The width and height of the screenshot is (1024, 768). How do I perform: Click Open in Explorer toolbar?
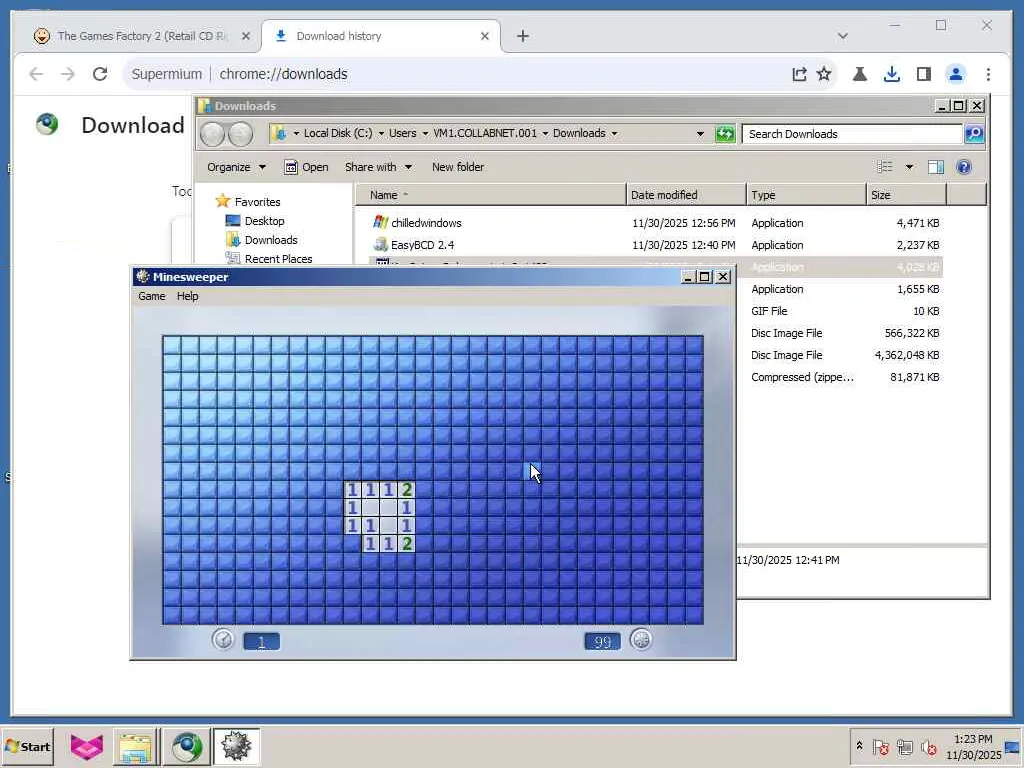[306, 167]
